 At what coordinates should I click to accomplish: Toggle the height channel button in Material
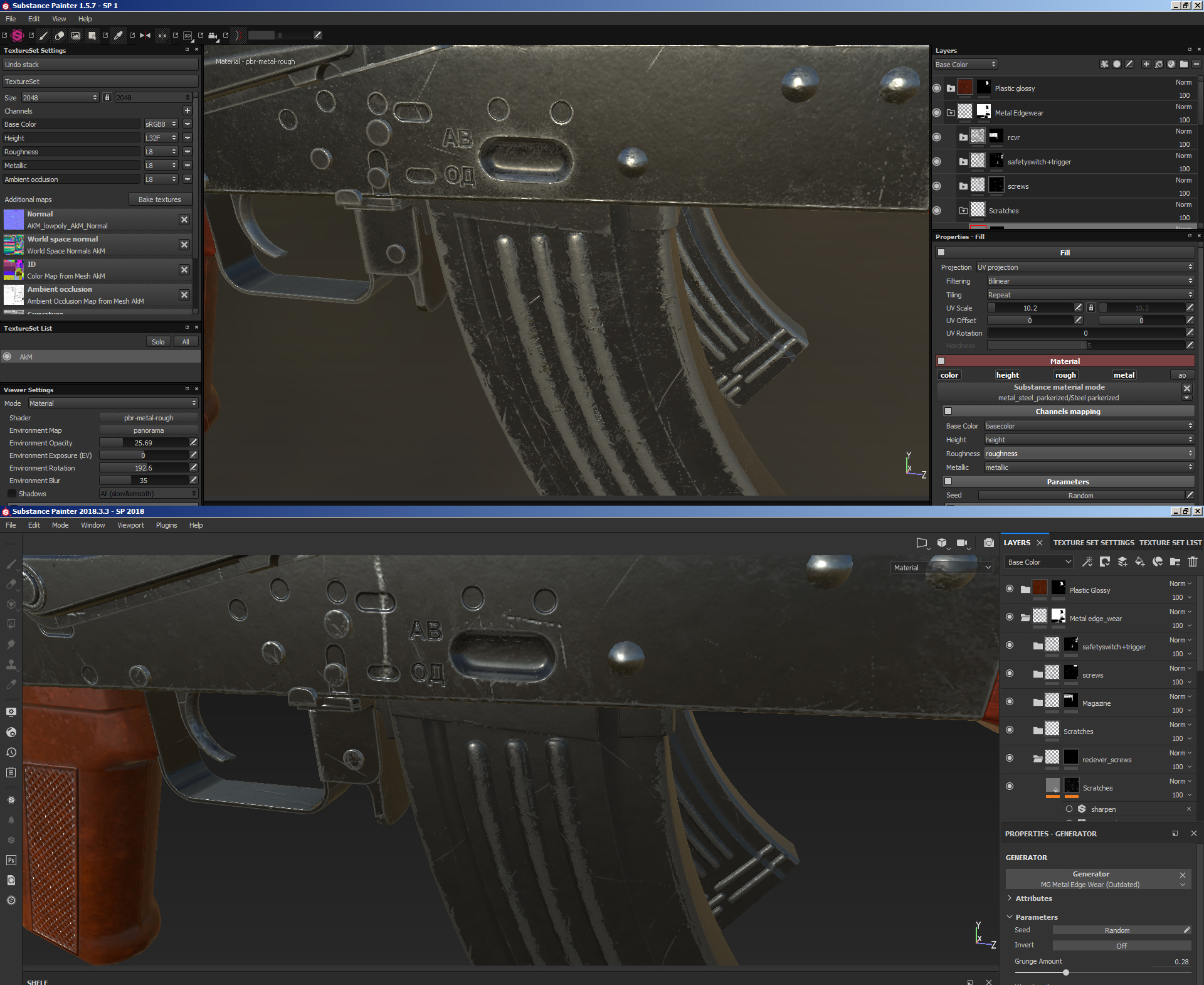click(1007, 375)
